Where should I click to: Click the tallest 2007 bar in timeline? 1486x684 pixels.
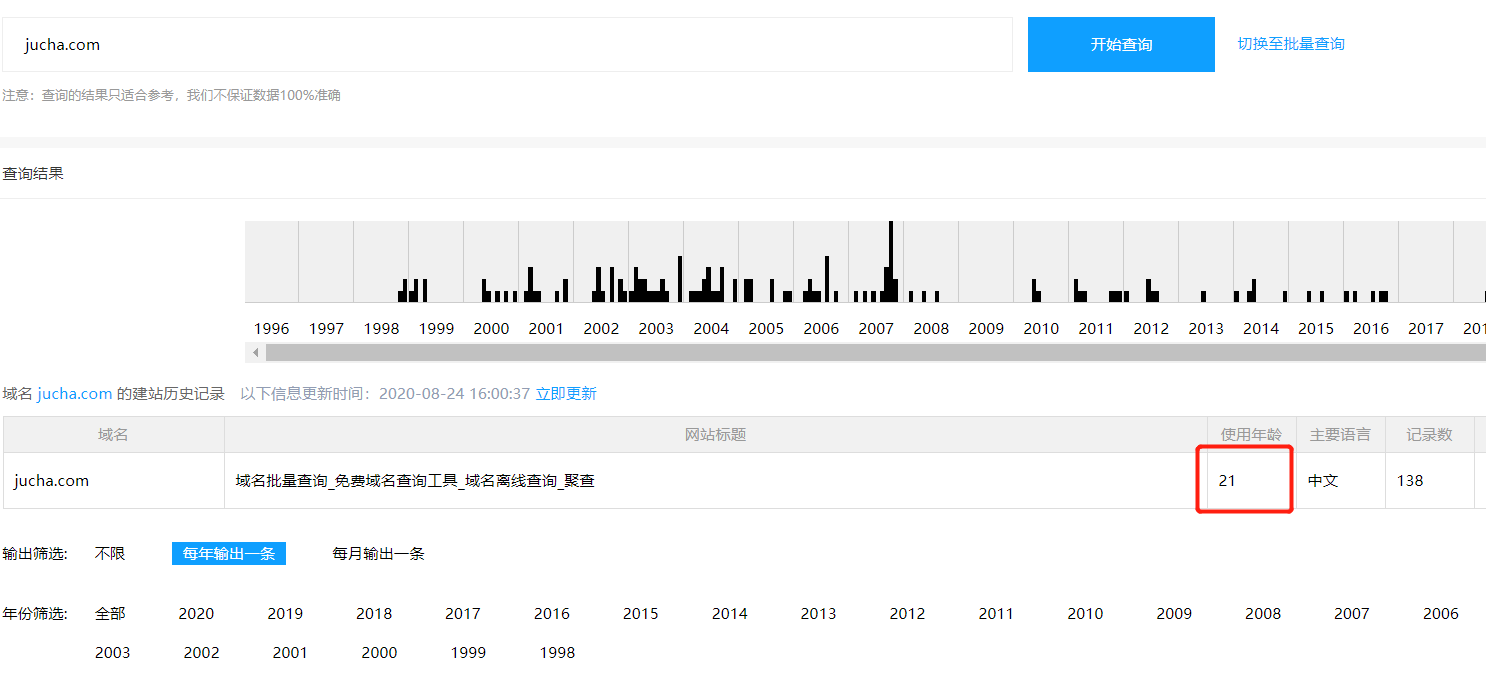point(890,260)
